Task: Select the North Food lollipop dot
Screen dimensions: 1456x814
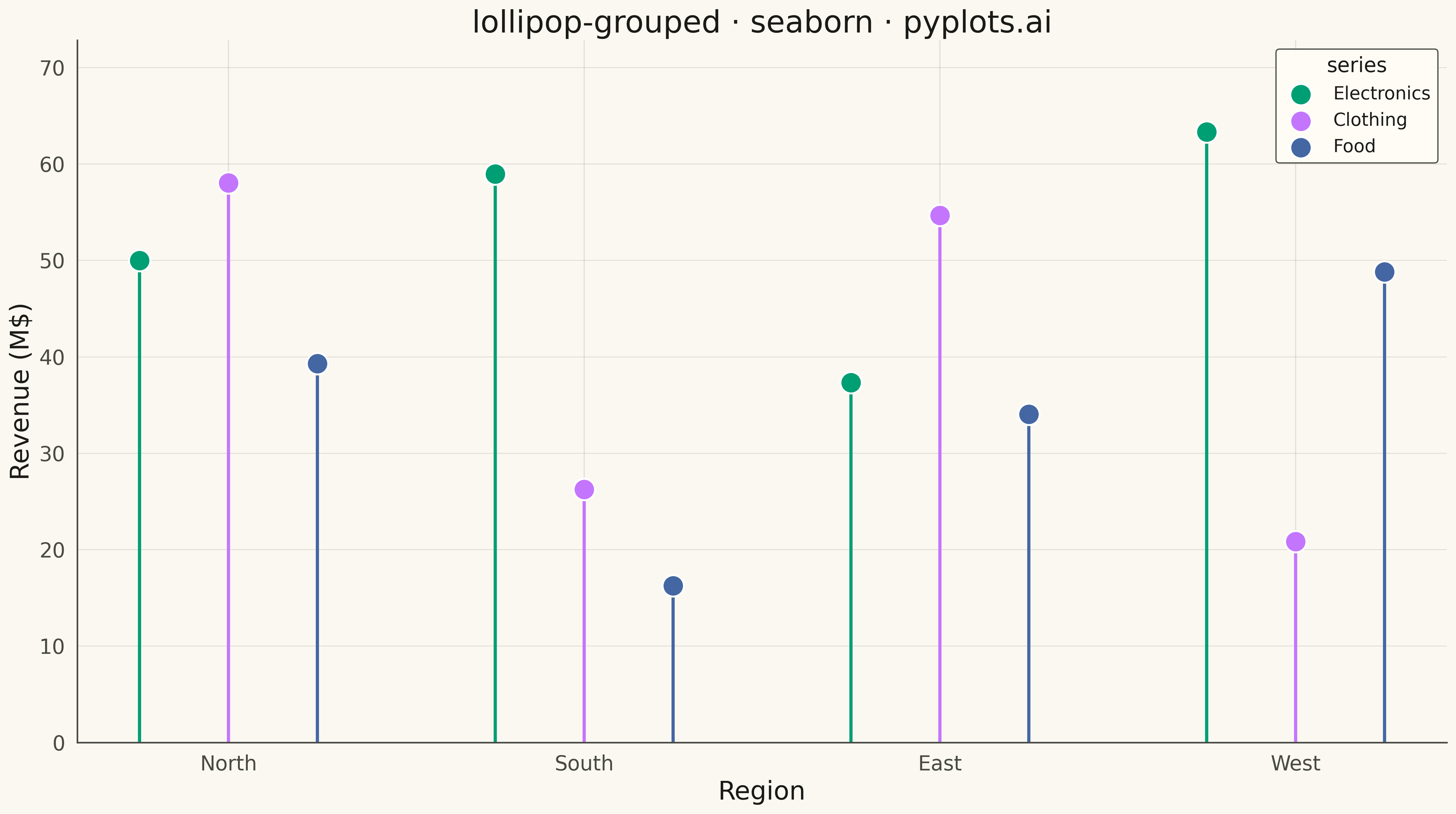Action: tap(318, 364)
